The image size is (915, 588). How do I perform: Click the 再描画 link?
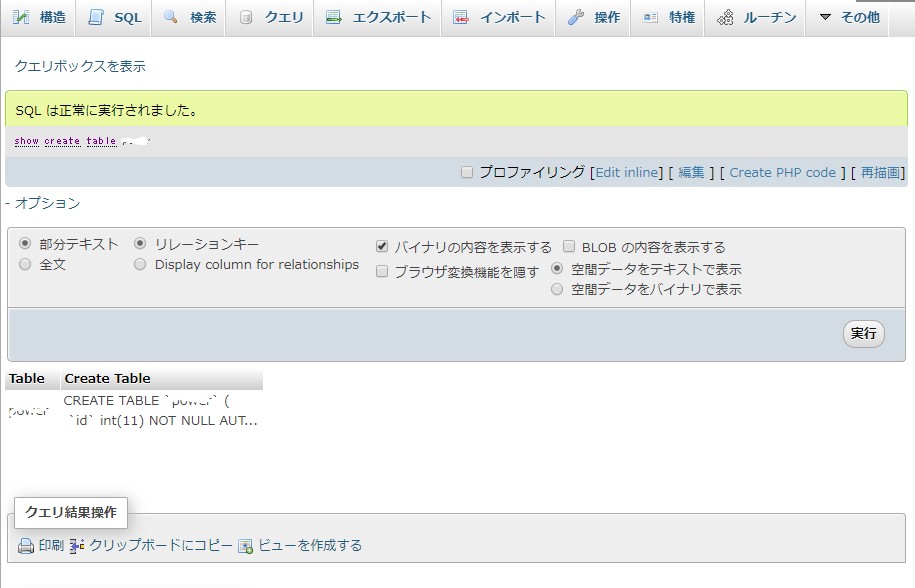(880, 173)
